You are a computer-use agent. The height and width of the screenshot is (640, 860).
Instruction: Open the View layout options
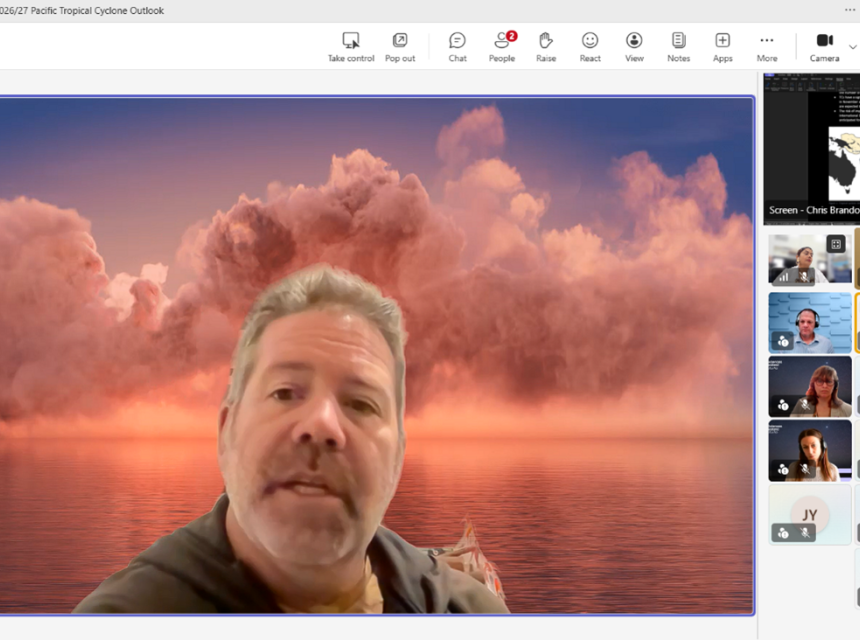coord(634,47)
